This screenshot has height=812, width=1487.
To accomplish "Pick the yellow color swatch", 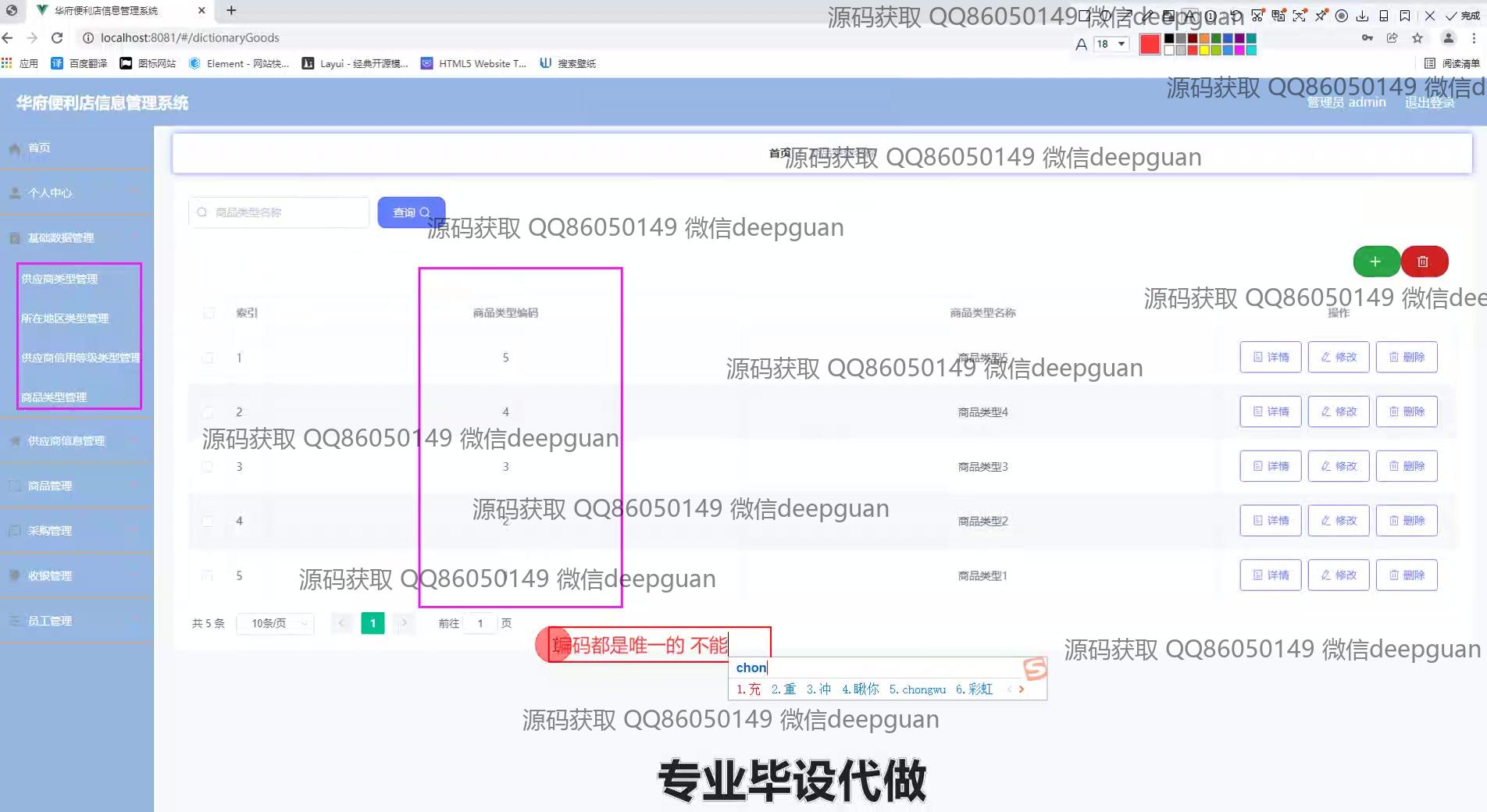I will [1204, 50].
